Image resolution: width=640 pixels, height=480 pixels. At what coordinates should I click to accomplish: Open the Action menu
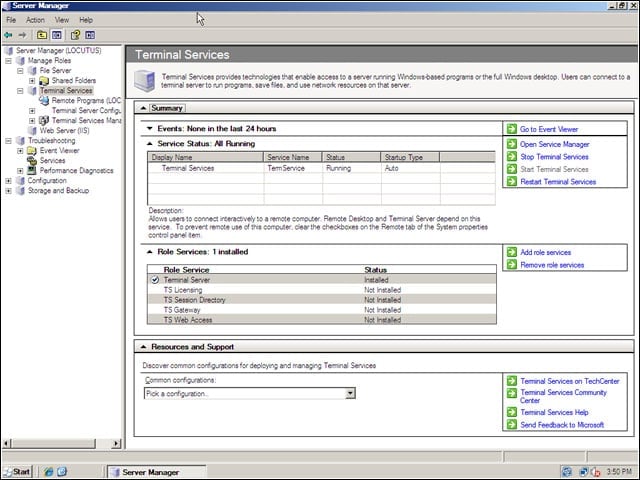coord(35,20)
